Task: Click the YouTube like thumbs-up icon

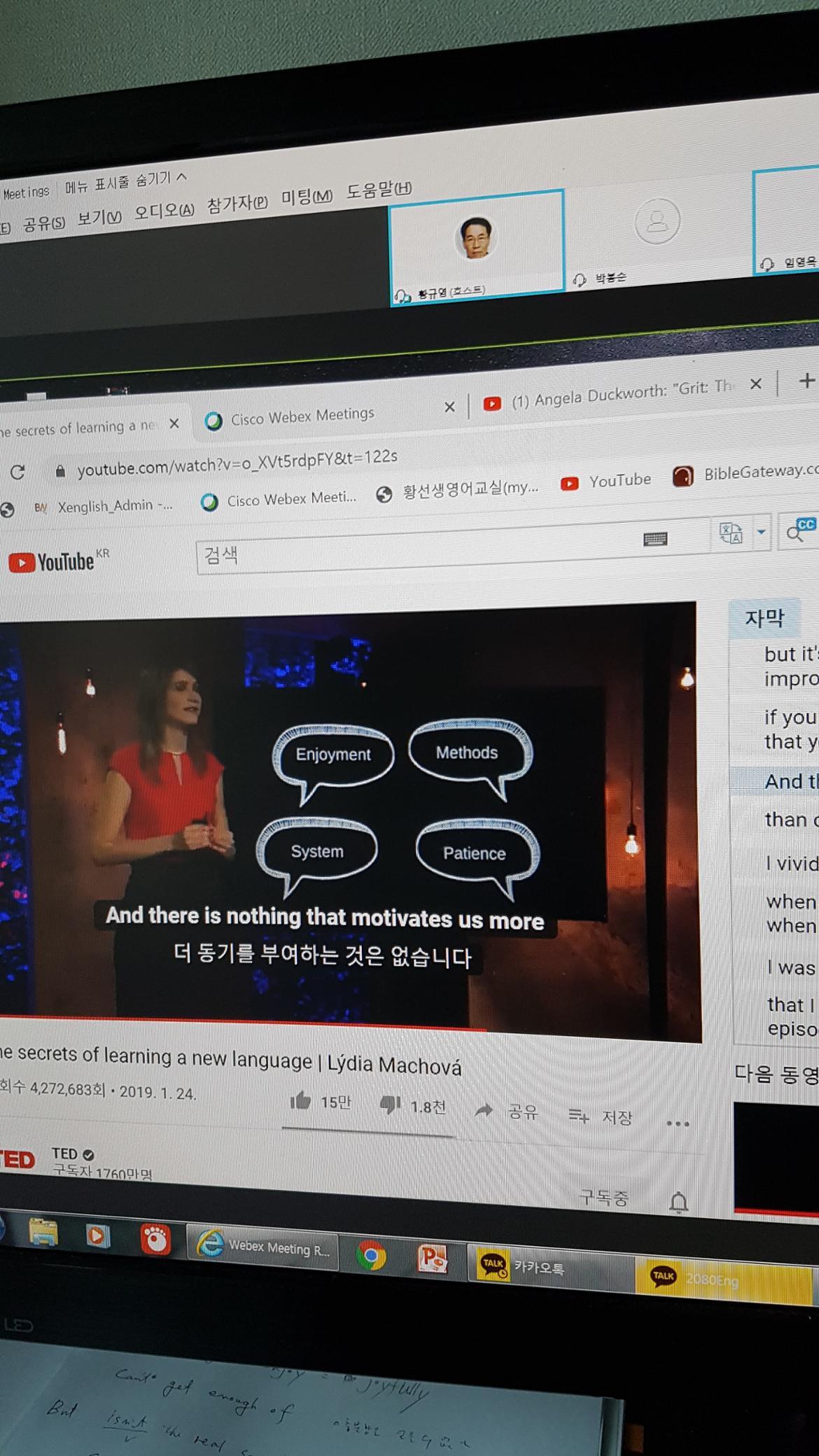Action: (x=300, y=1101)
